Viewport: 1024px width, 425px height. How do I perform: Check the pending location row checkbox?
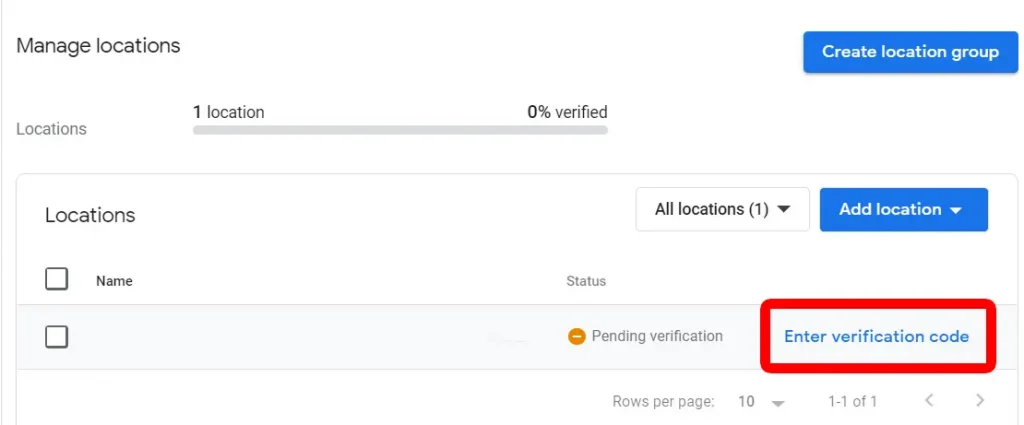pos(57,337)
